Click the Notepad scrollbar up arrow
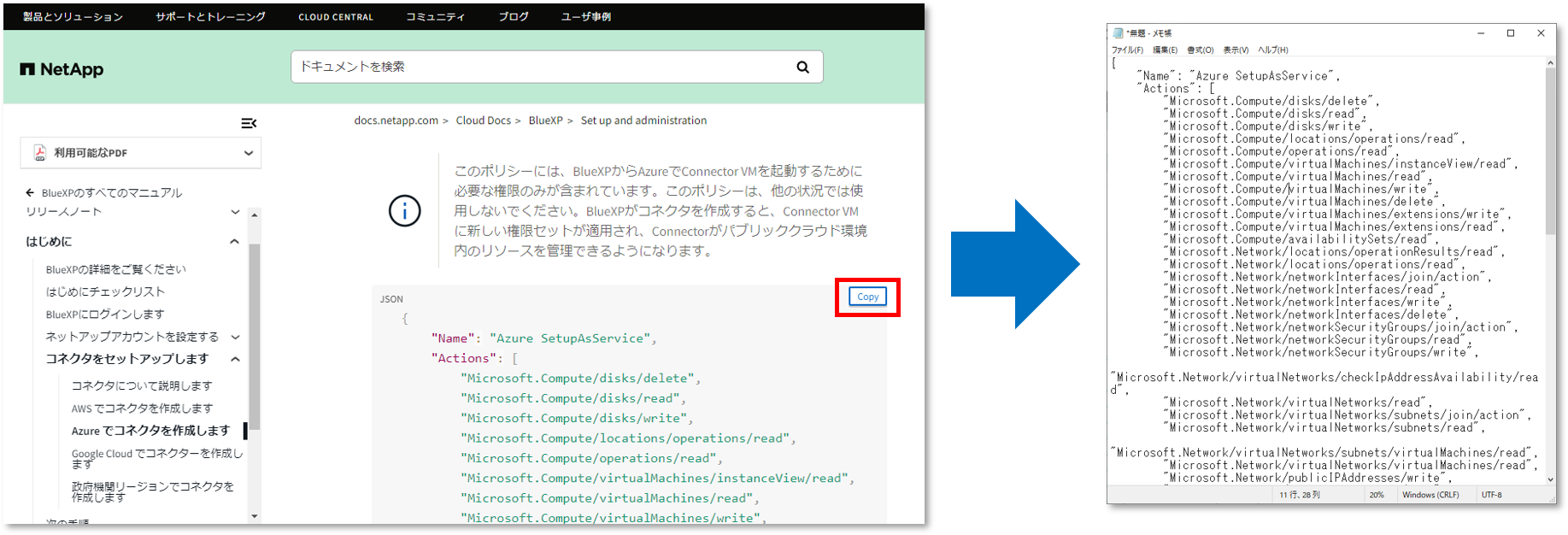 tap(1550, 63)
